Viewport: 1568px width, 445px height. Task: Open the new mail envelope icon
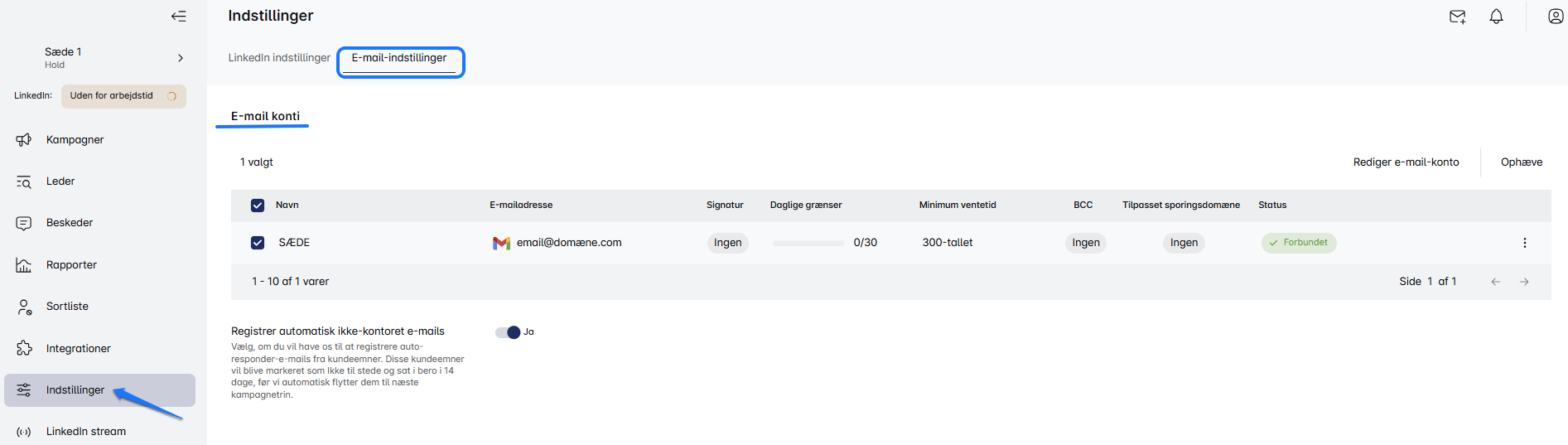tap(1457, 17)
